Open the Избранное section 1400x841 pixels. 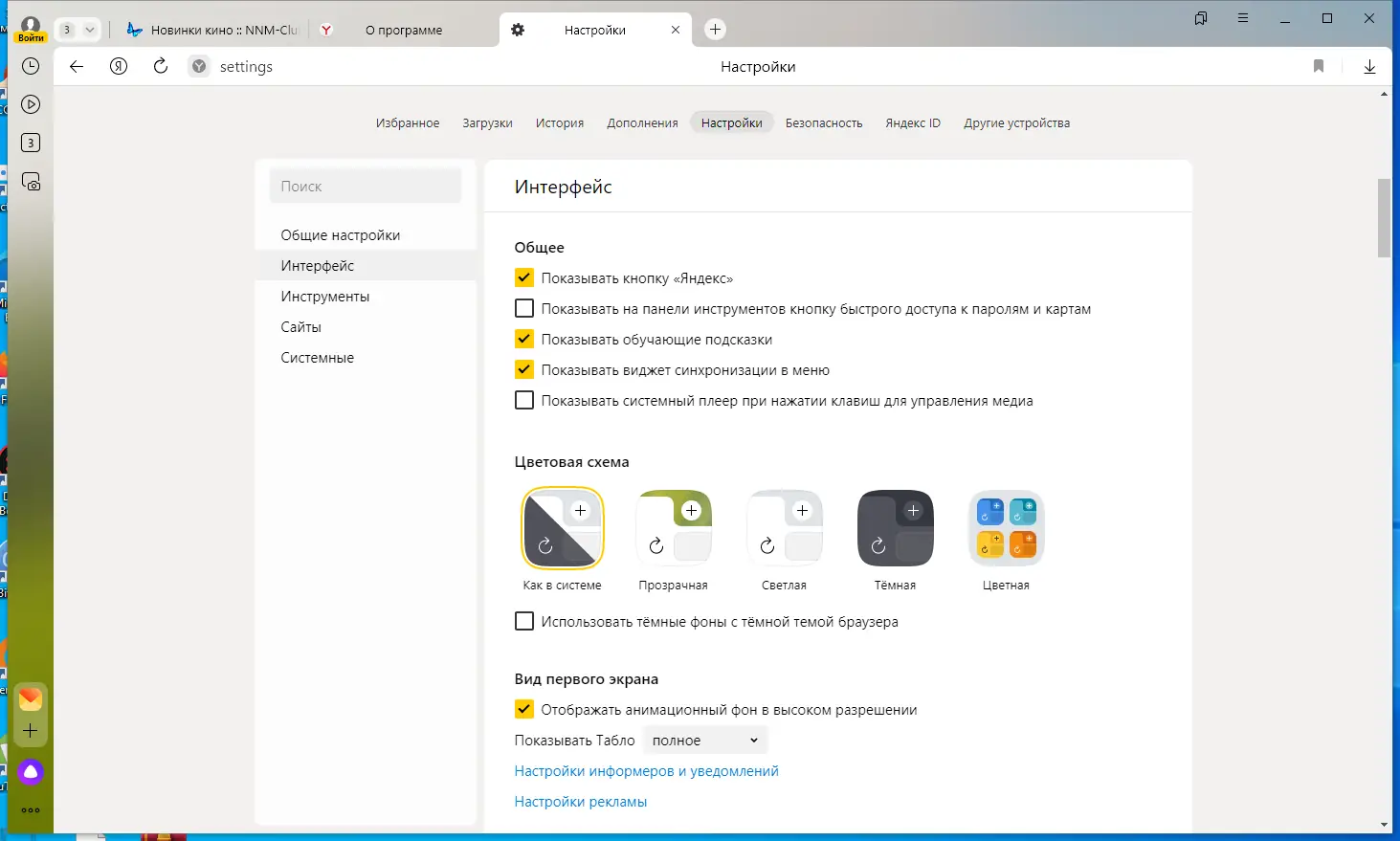(x=408, y=123)
